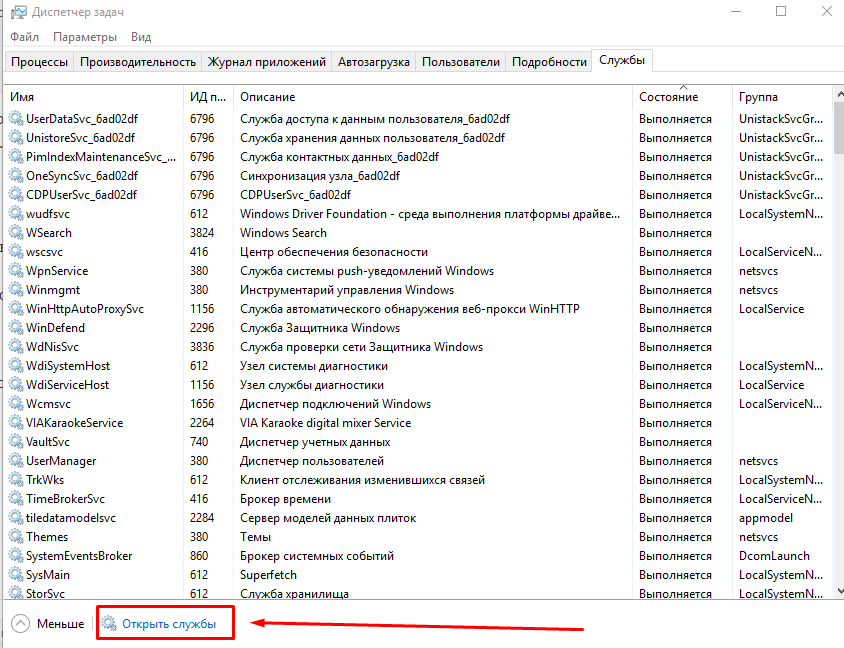Open the Файл menu
Screen dimensions: 844x648
pos(24,37)
